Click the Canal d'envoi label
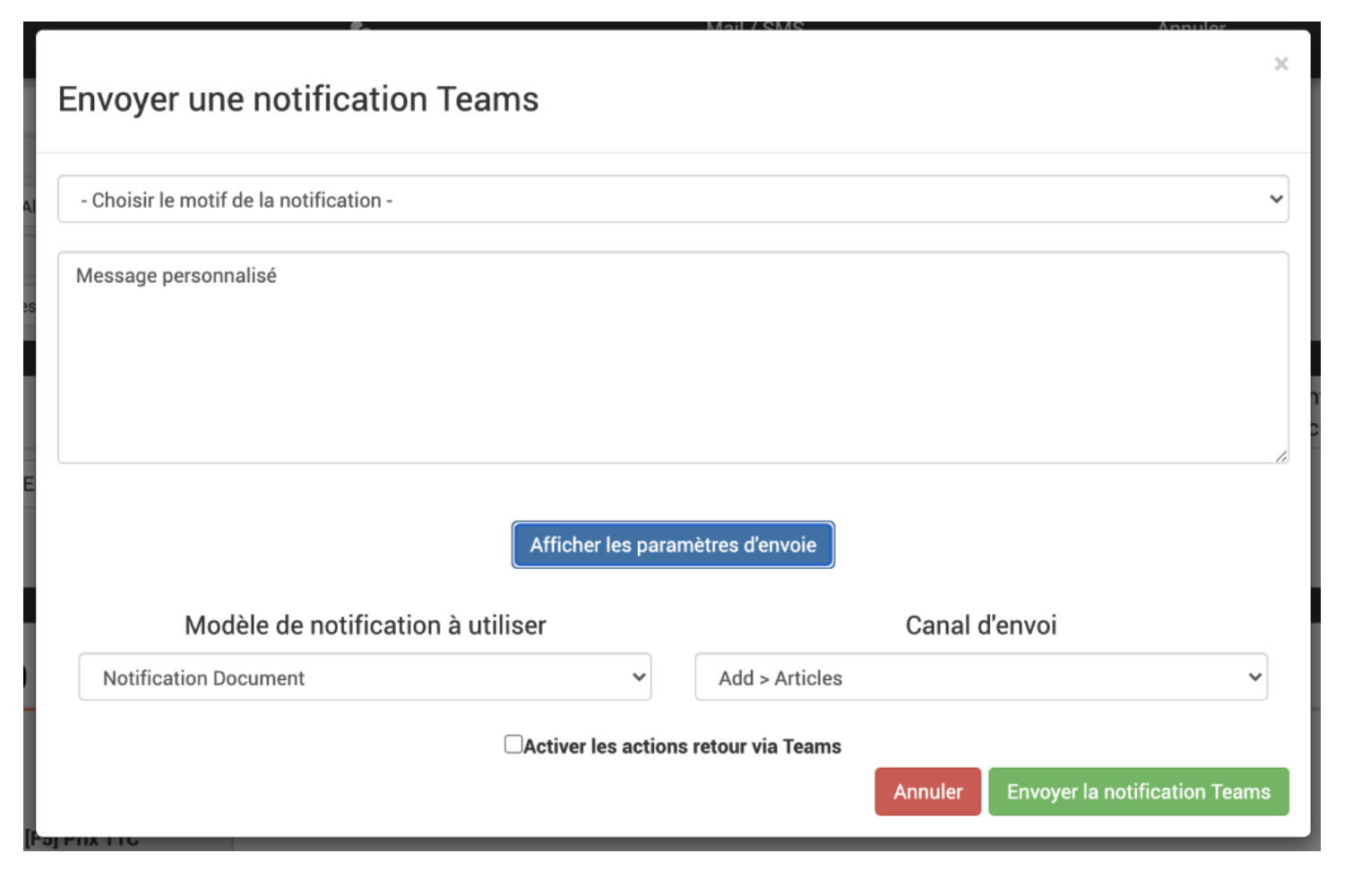Image resolution: width=1362 pixels, height=896 pixels. coord(981,625)
